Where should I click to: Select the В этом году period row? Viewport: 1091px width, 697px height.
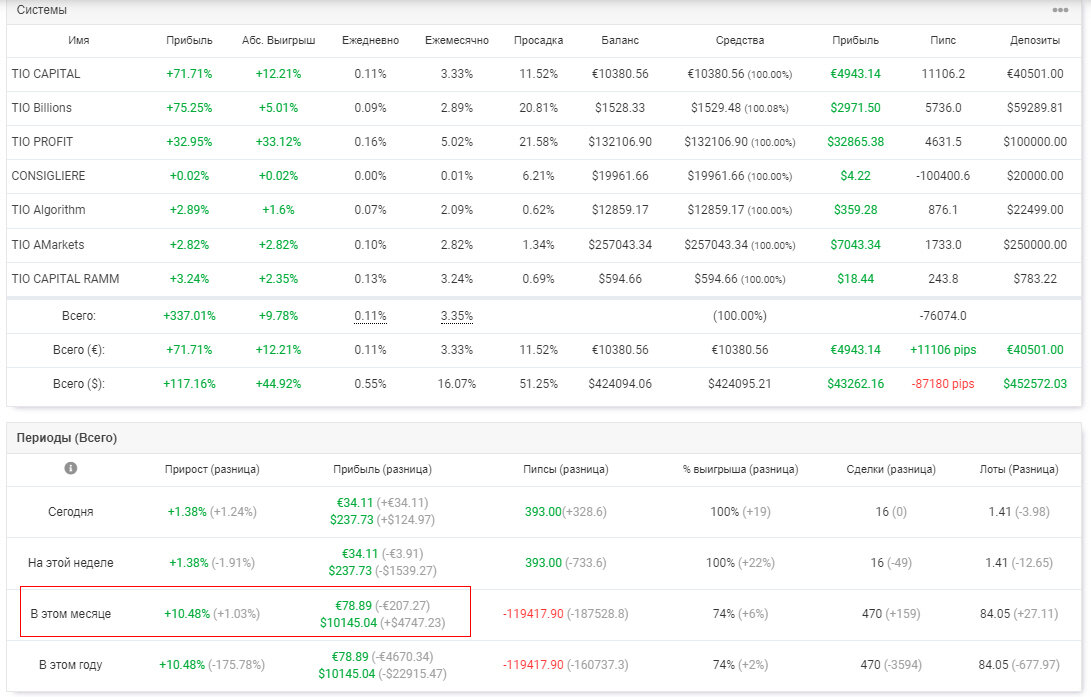[x=543, y=665]
